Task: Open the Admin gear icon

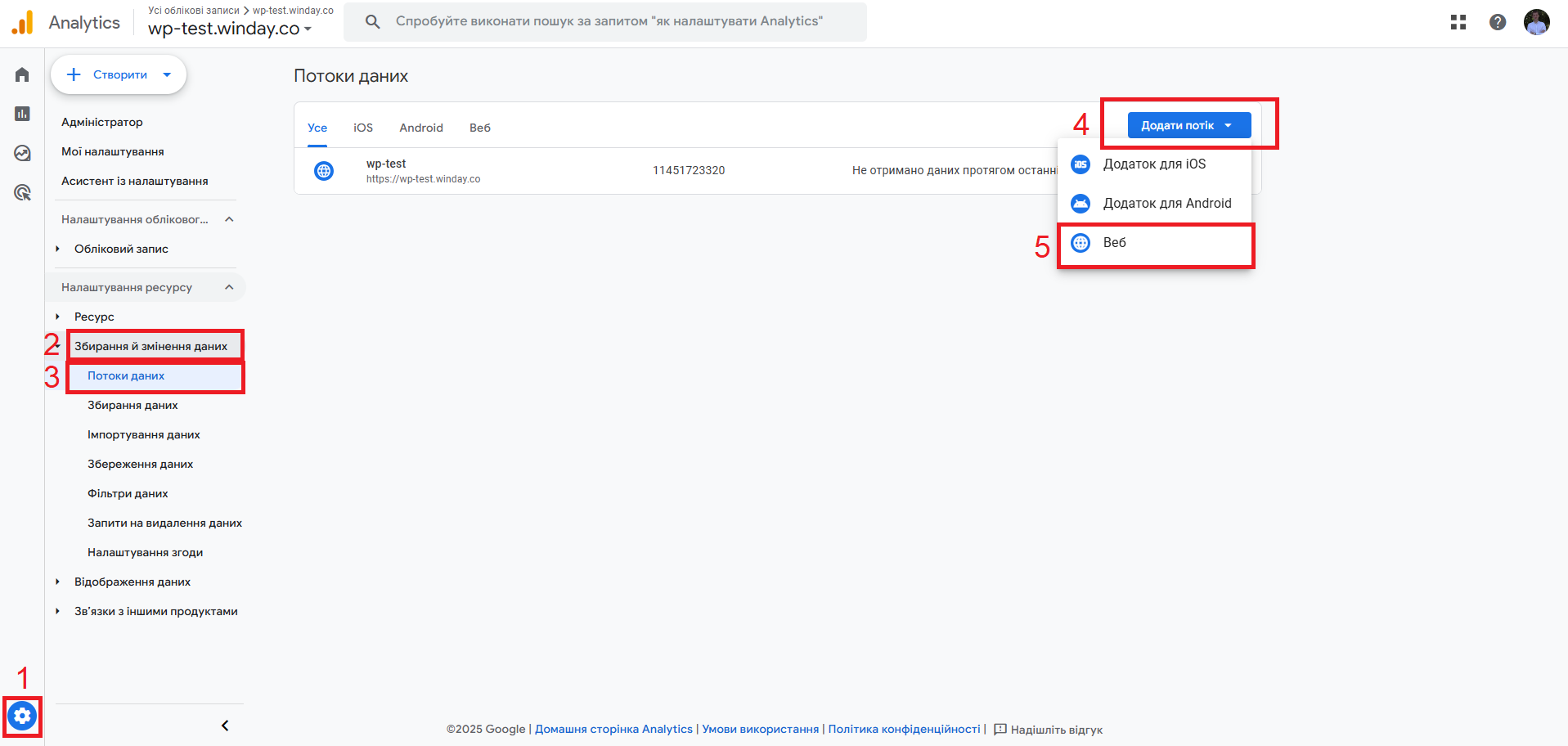Action: pos(22,717)
